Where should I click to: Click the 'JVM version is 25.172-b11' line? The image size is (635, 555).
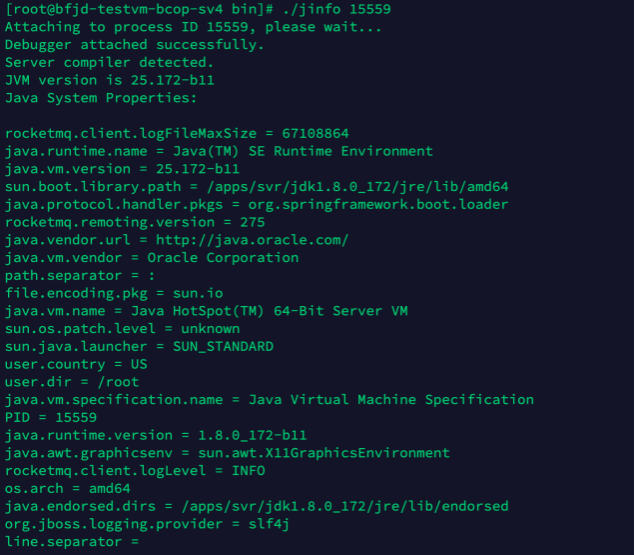point(109,80)
